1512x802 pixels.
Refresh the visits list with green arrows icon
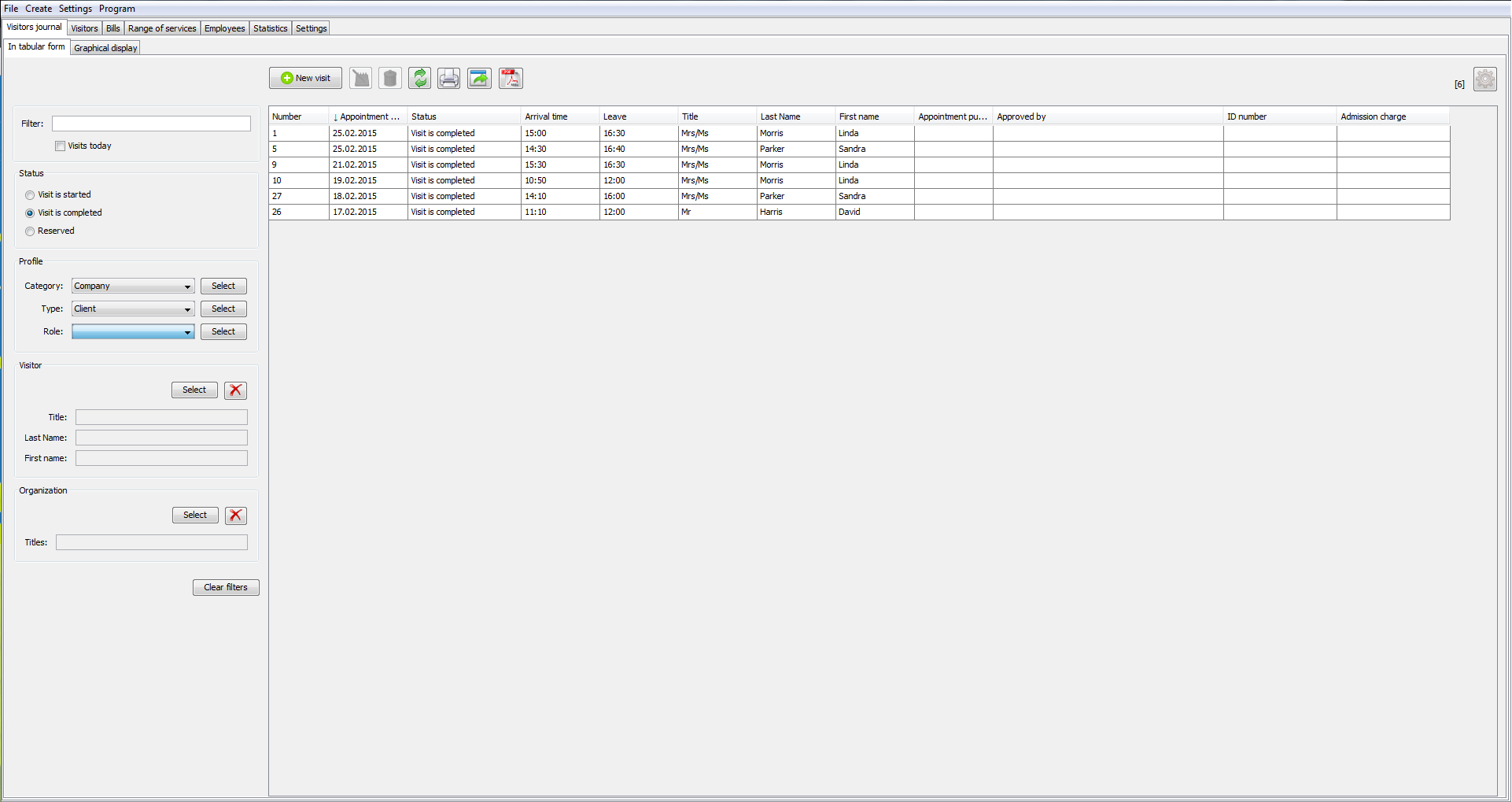click(x=420, y=78)
